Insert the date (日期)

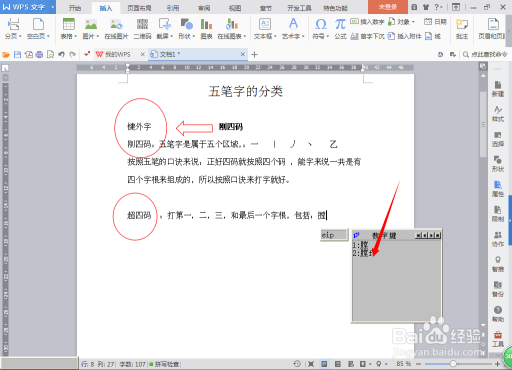tap(435, 22)
